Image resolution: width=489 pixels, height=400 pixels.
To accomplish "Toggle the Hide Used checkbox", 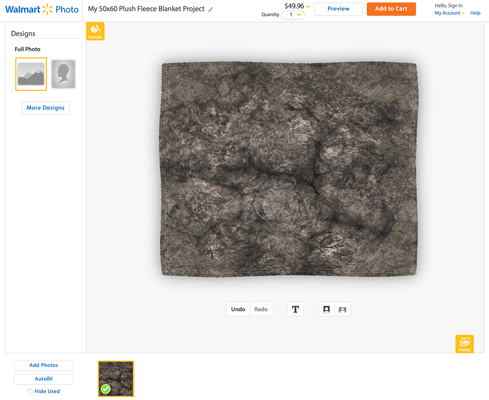I will [x=30, y=391].
